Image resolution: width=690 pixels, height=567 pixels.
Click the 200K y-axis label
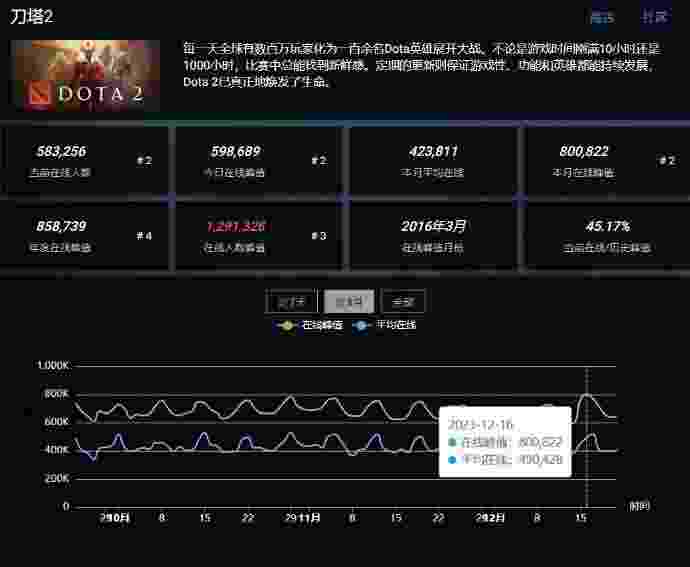[x=57, y=478]
